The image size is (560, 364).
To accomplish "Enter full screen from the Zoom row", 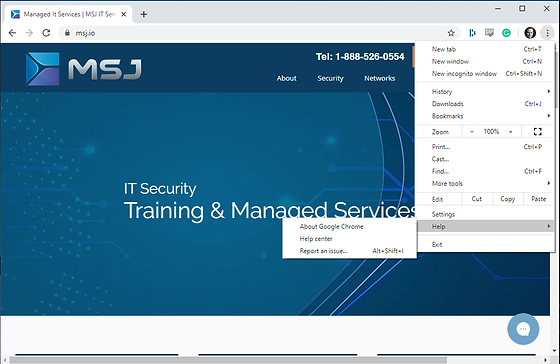I will tap(538, 131).
